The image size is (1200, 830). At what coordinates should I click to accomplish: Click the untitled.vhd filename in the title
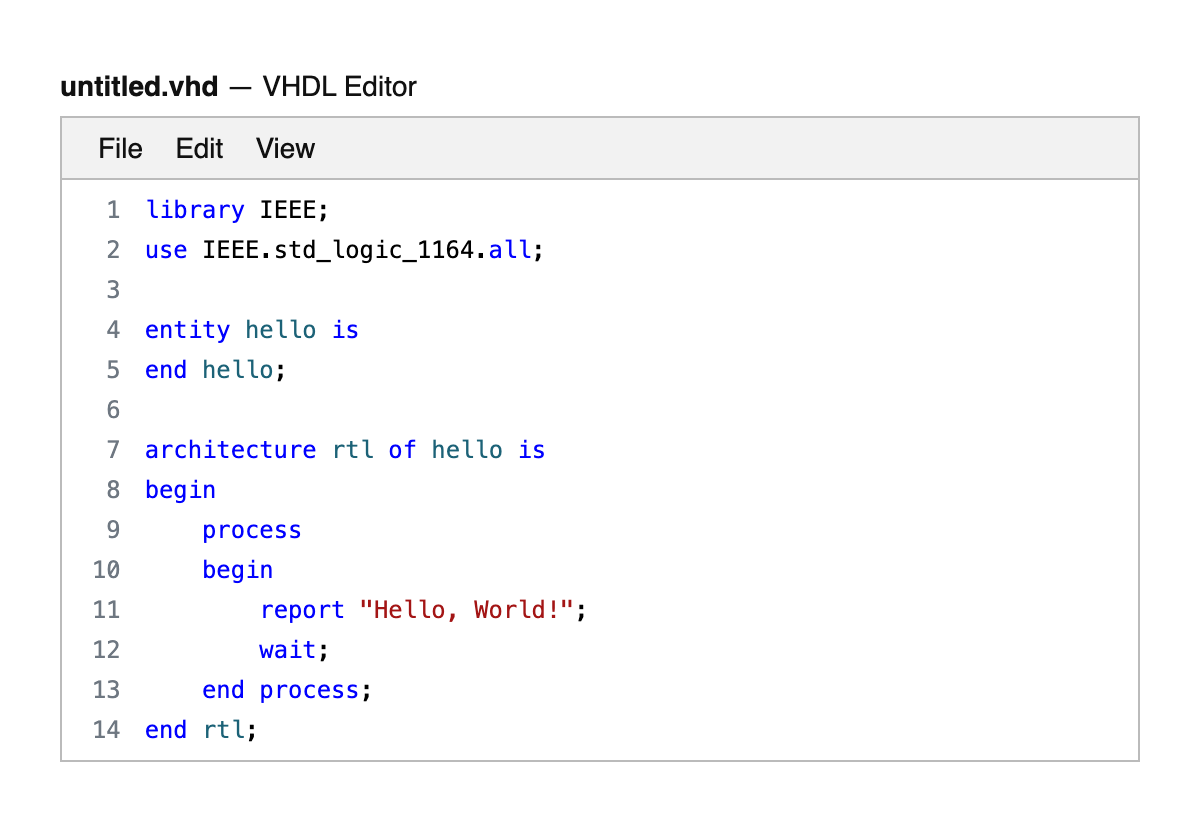click(x=139, y=87)
